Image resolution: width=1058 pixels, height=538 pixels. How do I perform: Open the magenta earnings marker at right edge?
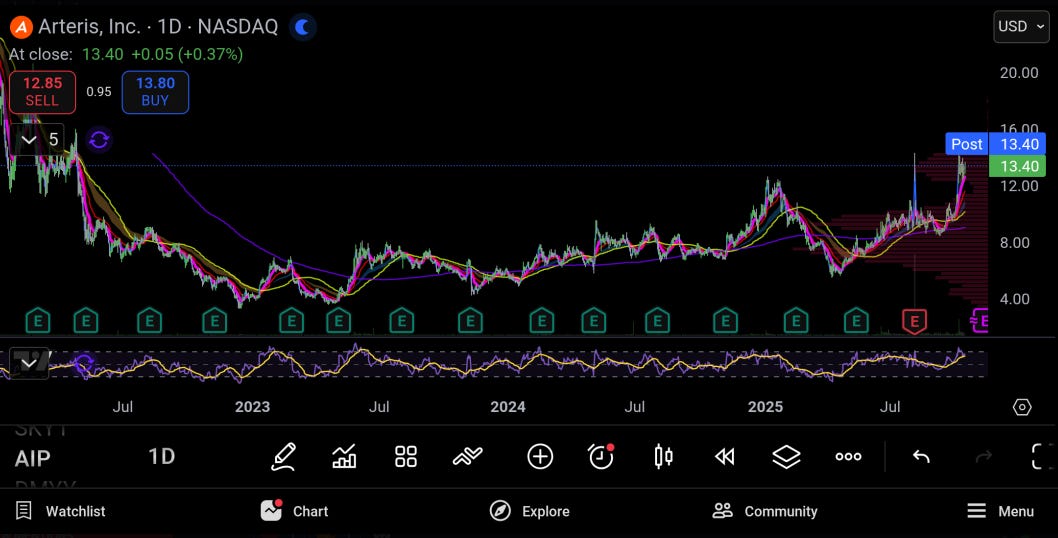click(x=980, y=321)
